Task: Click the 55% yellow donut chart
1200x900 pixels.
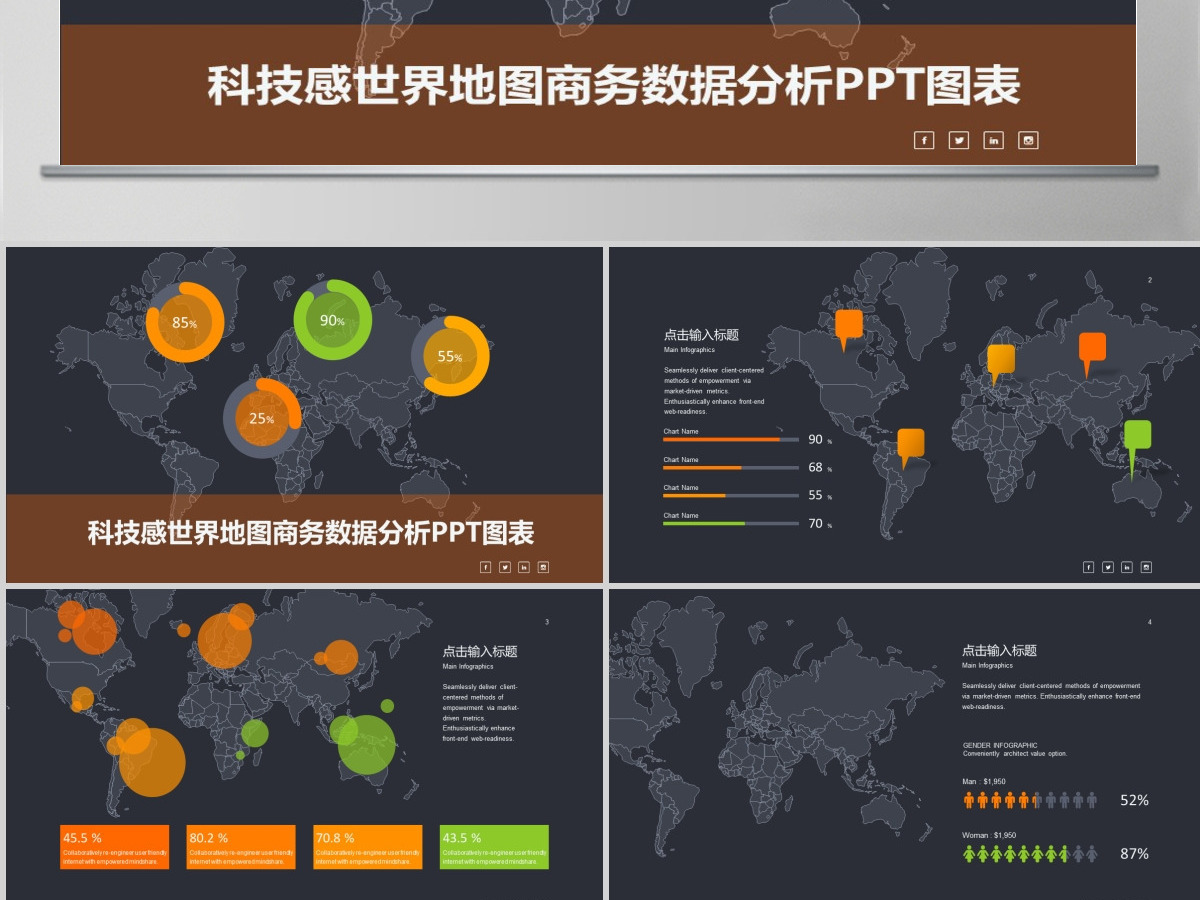Action: pyautogui.click(x=451, y=356)
